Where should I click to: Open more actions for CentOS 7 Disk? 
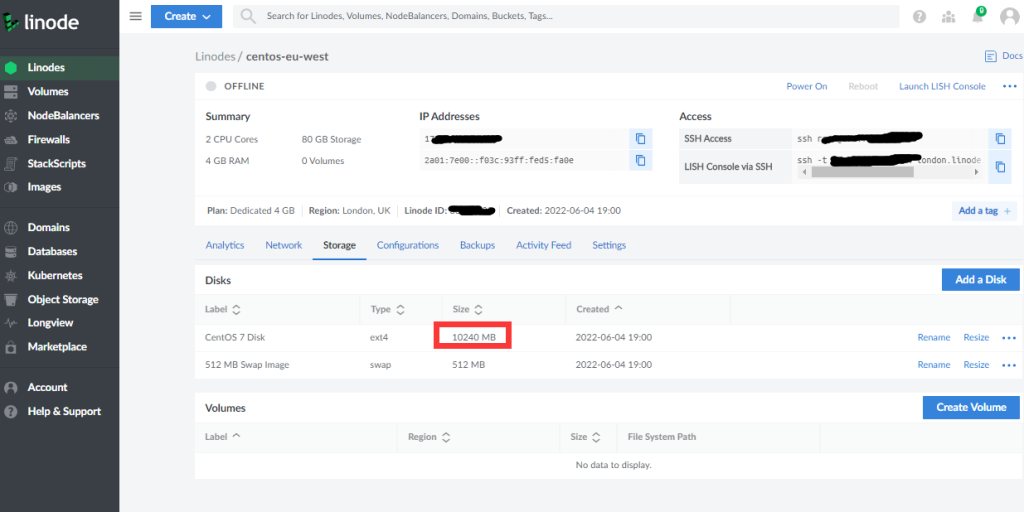pos(1009,338)
